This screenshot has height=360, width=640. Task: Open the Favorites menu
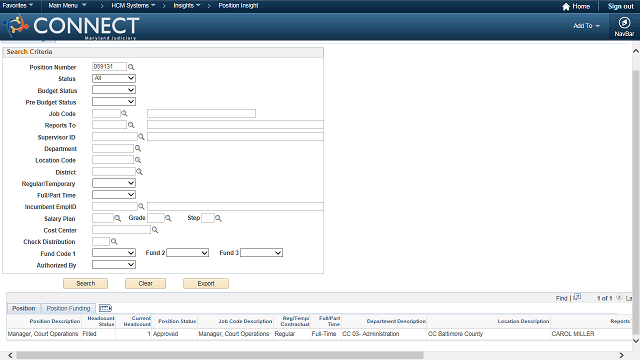(x=18, y=6)
